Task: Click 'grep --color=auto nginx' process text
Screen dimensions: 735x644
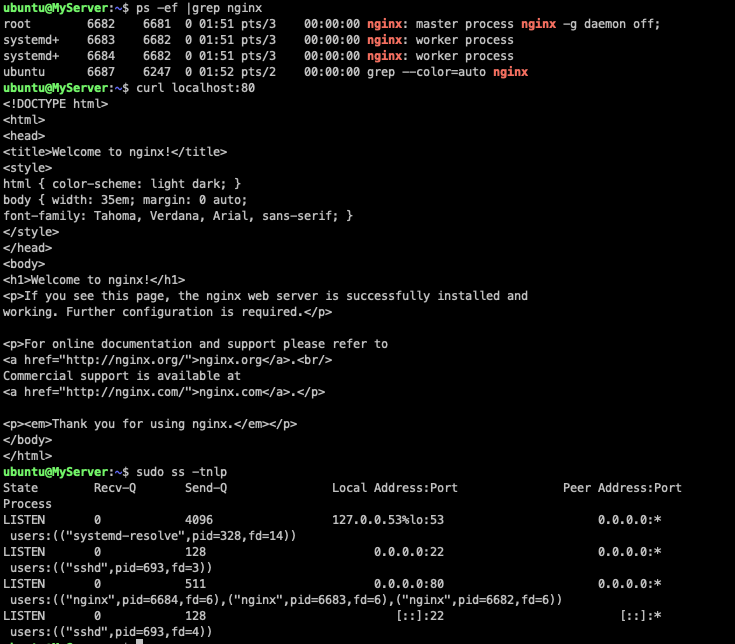Action: [447, 72]
